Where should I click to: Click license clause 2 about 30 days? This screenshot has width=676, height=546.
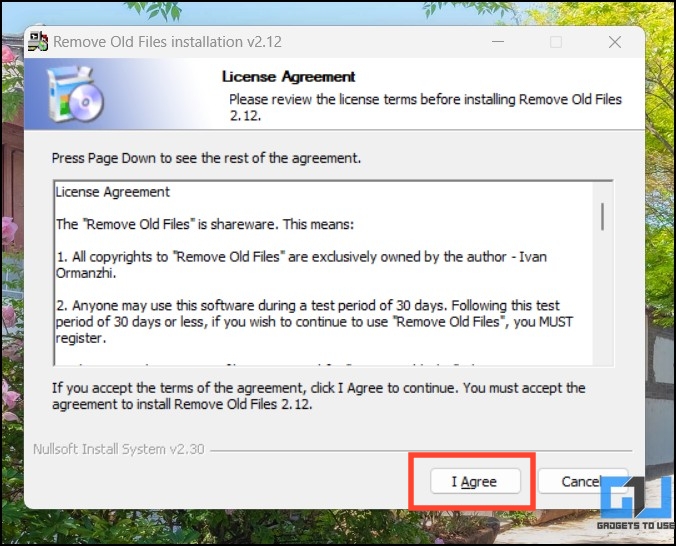[314, 322]
